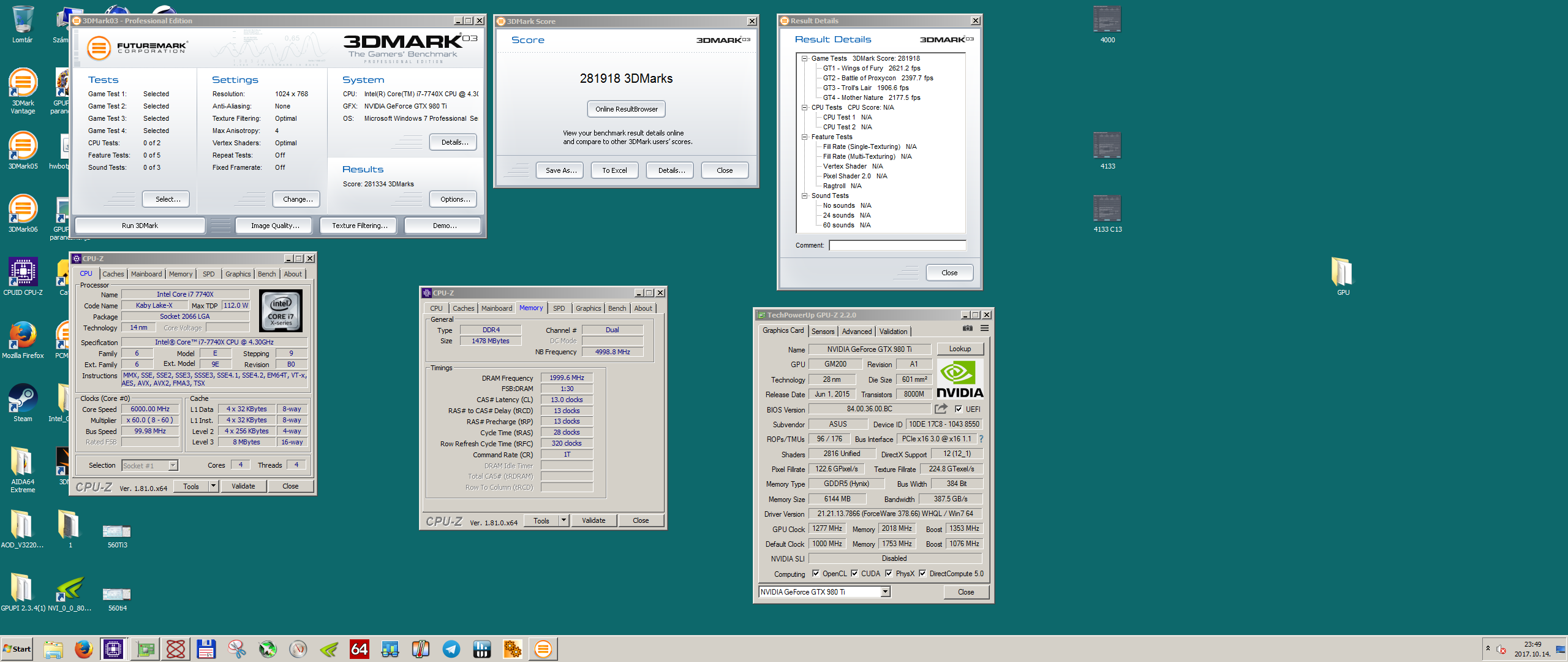This screenshot has height=662, width=1568.
Task: Switch to Sensors tab in GPU-Z
Action: (823, 332)
